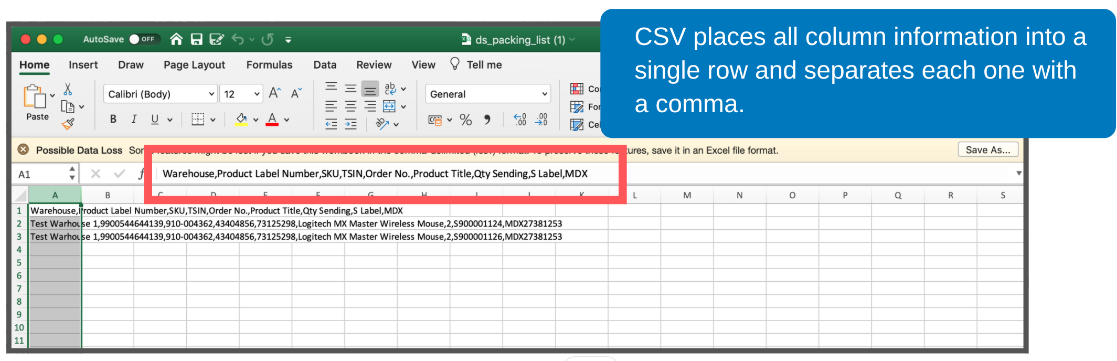The image size is (1117, 361).
Task: Expand the borders options arrow
Action: [x=213, y=120]
